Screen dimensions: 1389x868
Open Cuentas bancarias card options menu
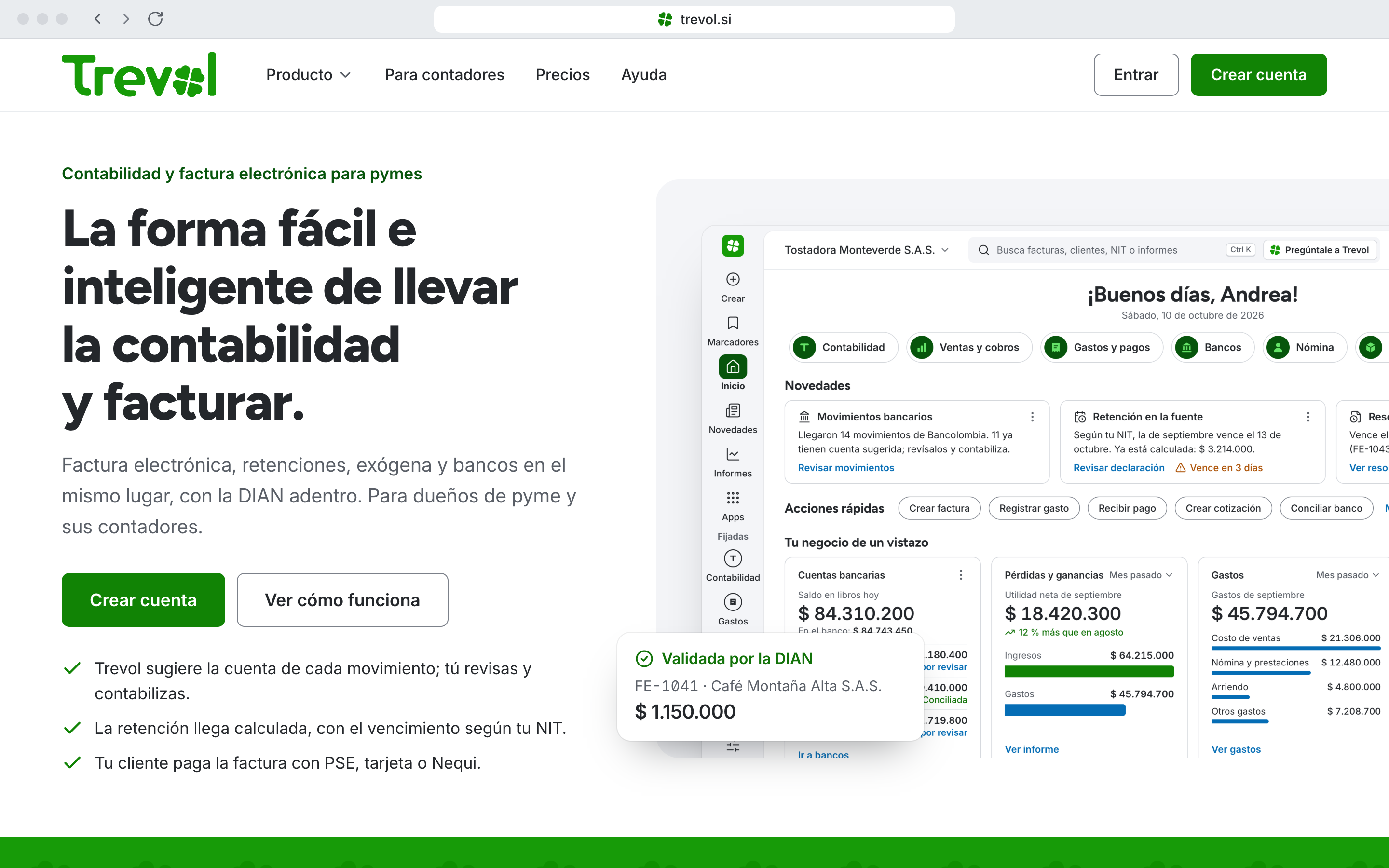coord(961,575)
